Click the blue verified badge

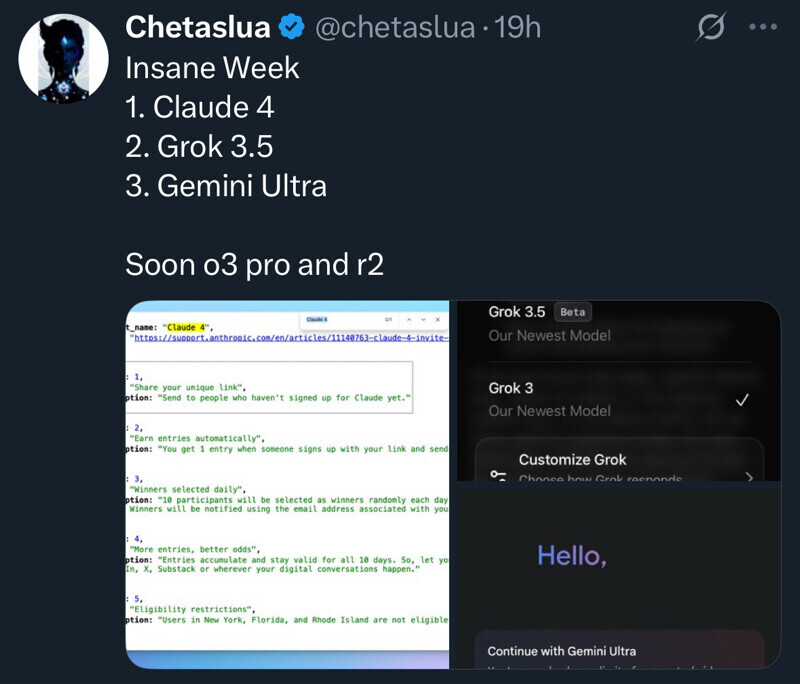(291, 29)
